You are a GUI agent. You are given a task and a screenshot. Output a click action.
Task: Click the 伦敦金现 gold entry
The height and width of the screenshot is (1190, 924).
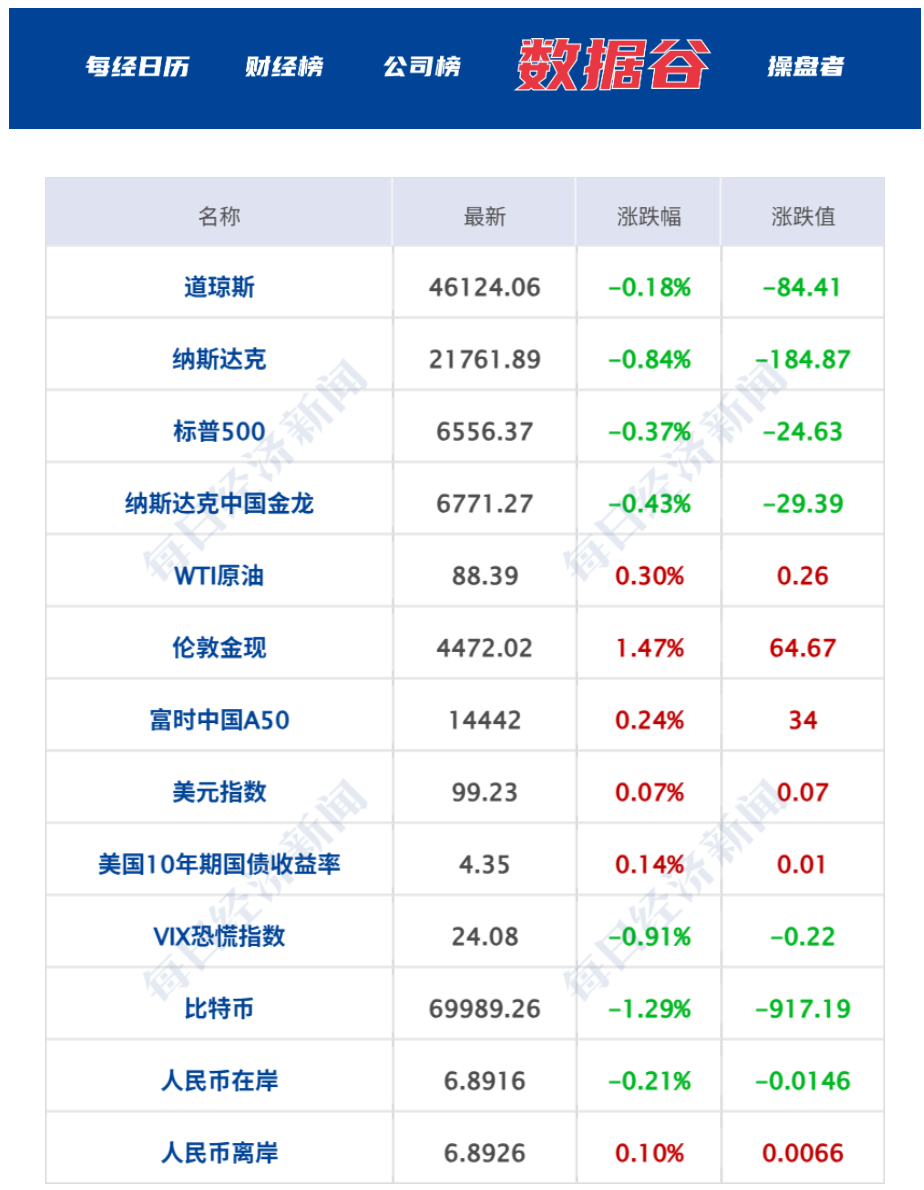pyautogui.click(x=219, y=648)
